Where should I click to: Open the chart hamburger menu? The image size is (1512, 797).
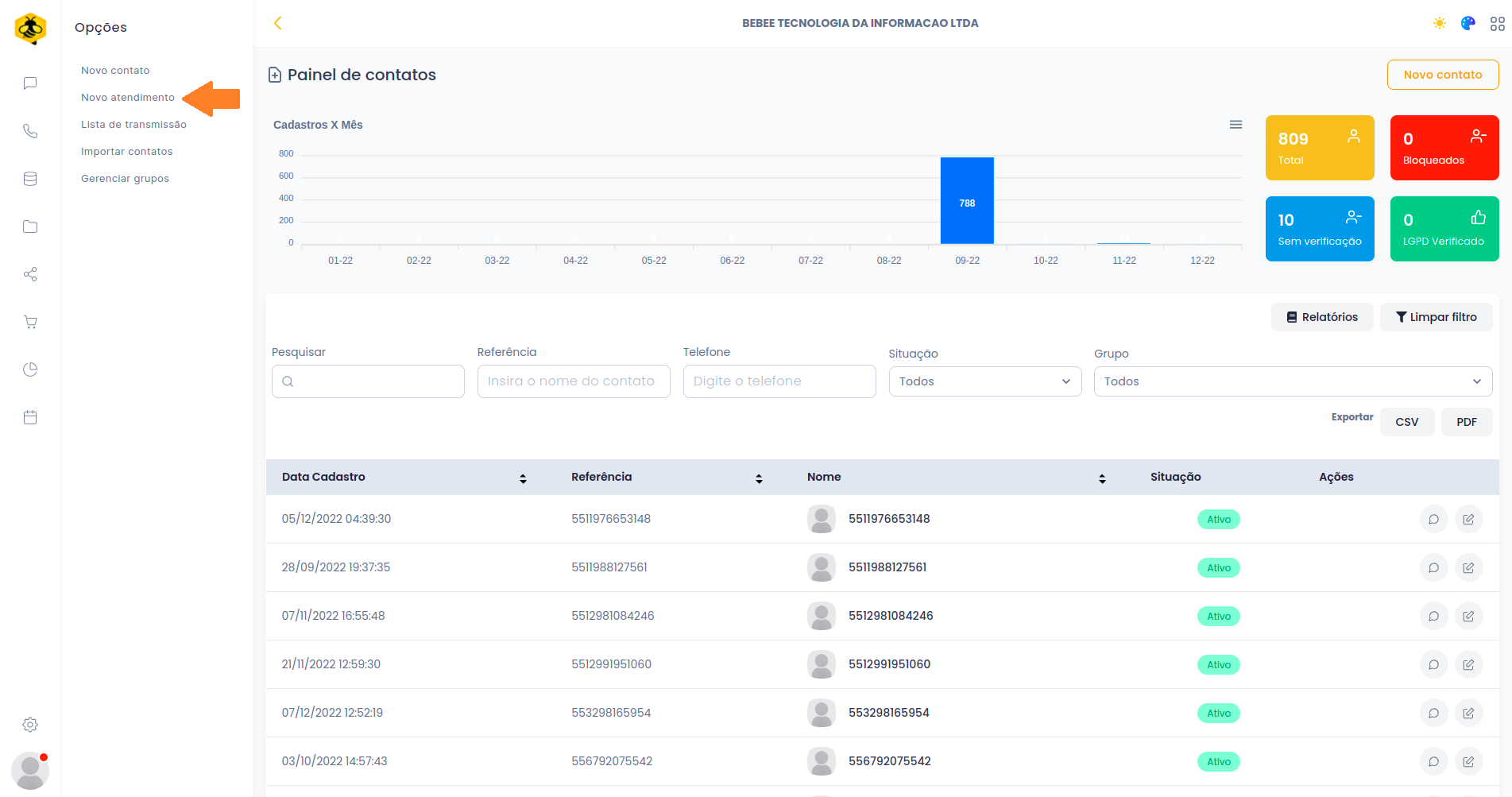pos(1236,125)
